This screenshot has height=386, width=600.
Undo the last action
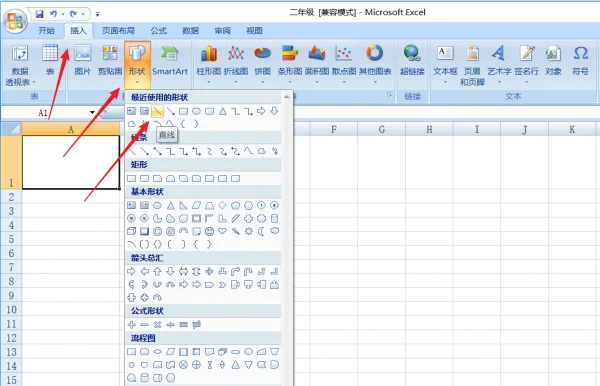53,14
